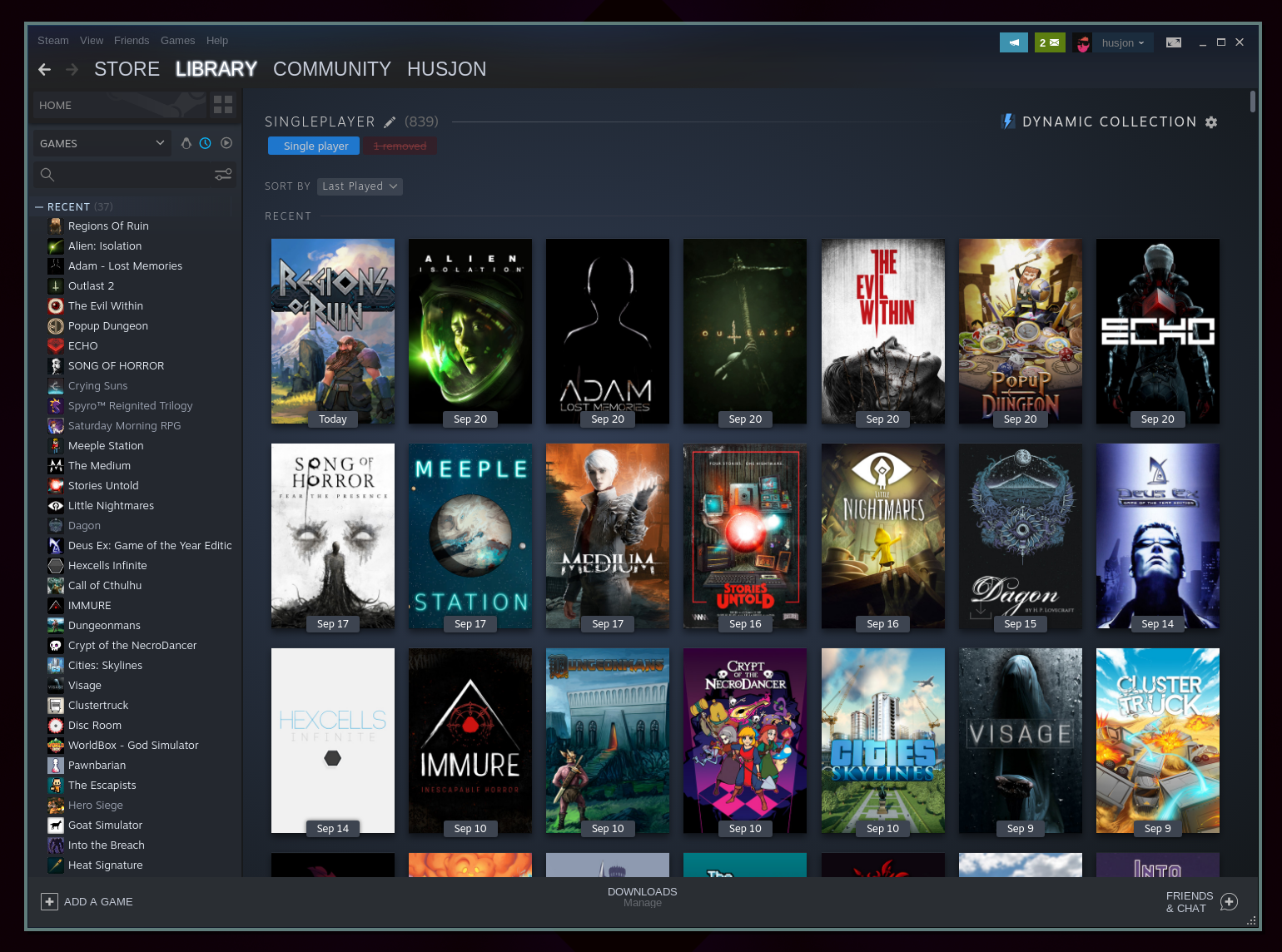Viewport: 1282px width, 952px height.
Task: Enable the '1 removed' filter tag
Action: click(400, 146)
